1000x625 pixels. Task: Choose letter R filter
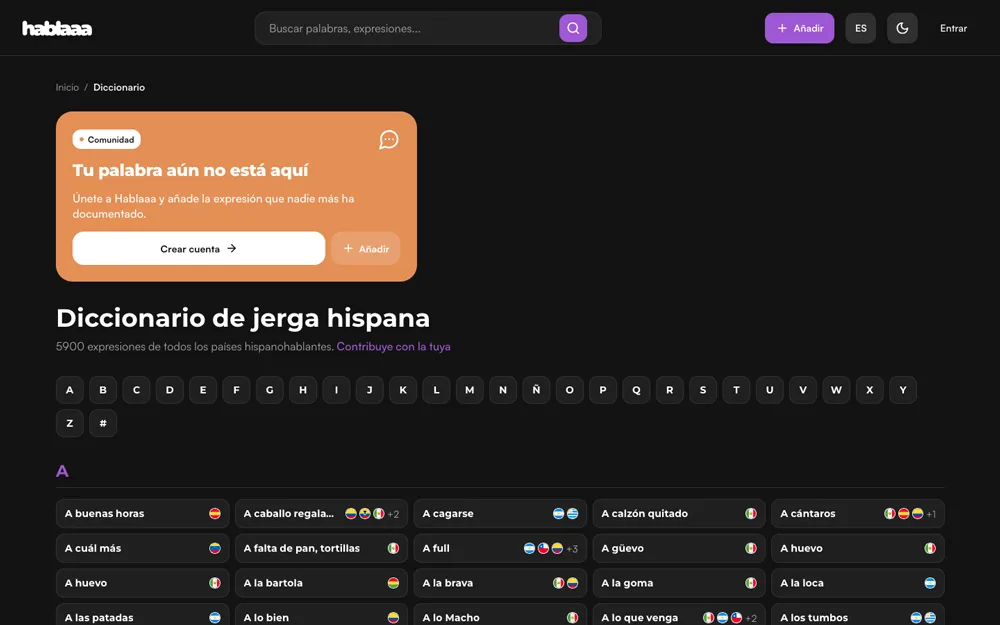pyautogui.click(x=670, y=390)
